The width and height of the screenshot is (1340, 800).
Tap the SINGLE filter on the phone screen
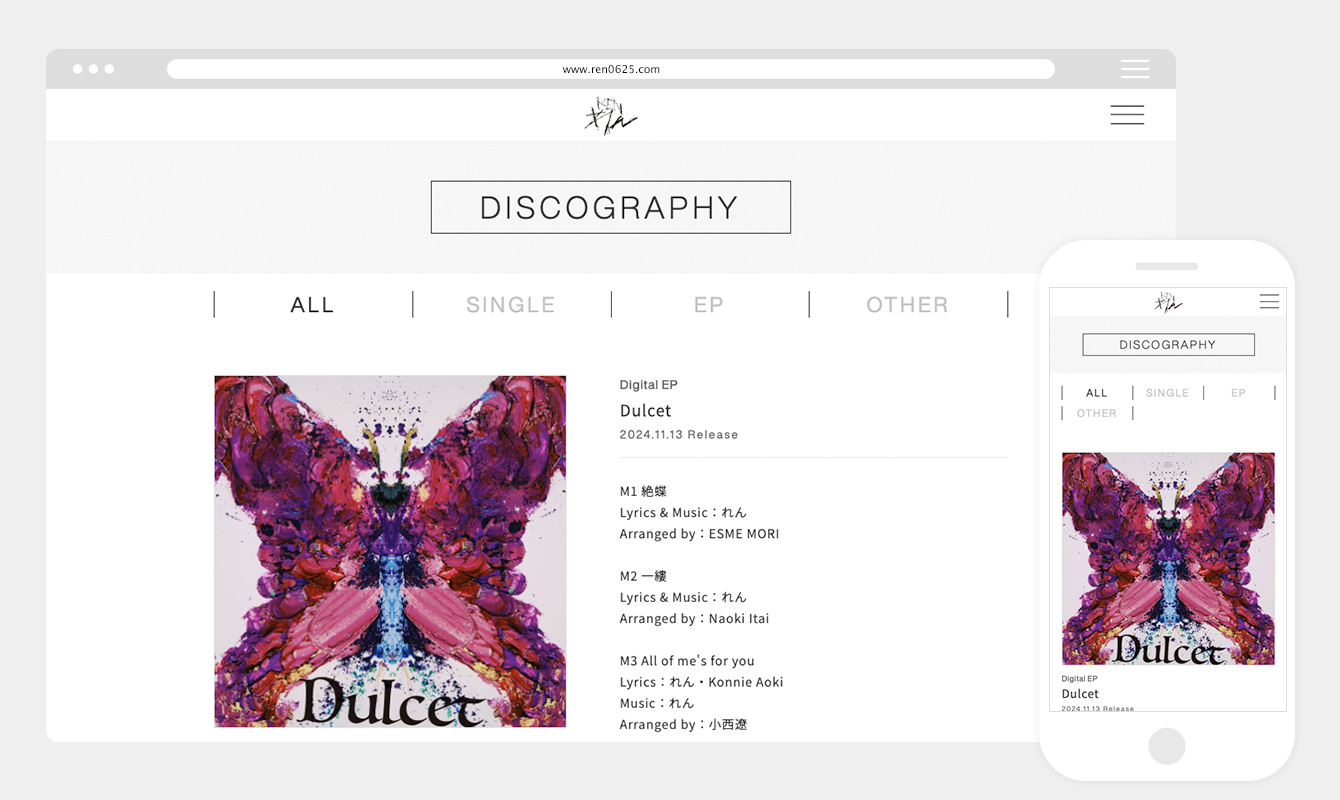(x=1167, y=393)
